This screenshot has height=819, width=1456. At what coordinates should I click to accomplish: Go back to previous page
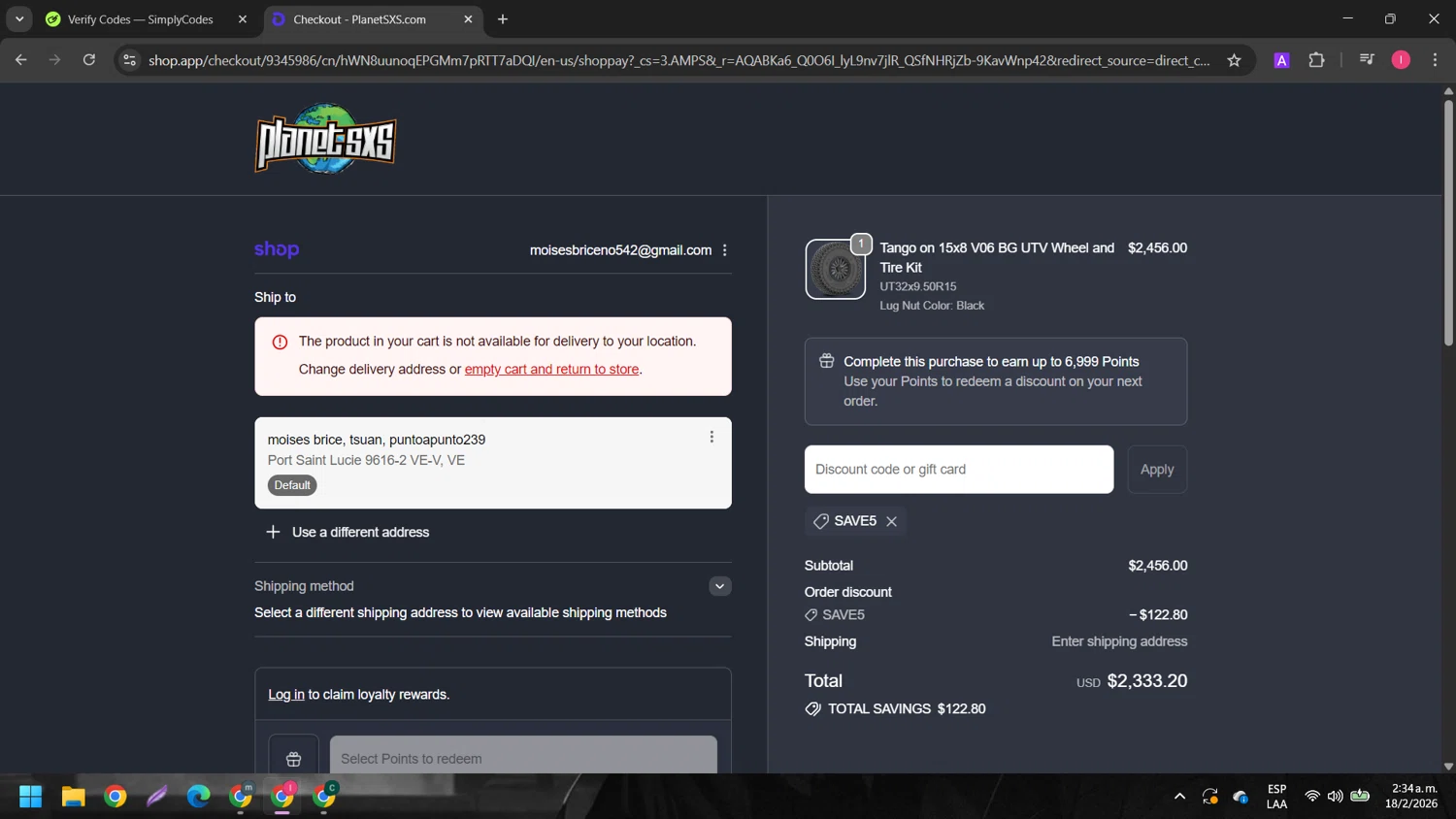(x=20, y=60)
